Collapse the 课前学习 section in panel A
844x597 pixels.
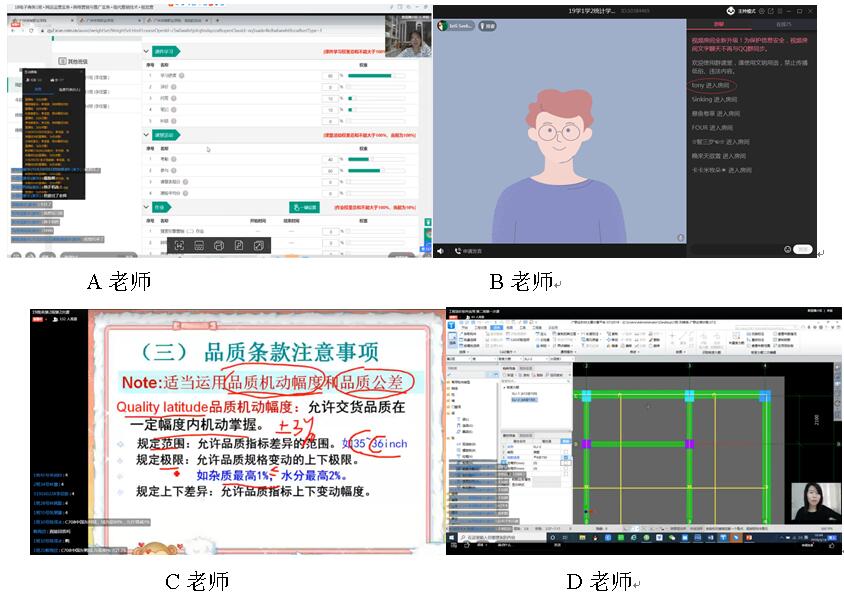click(145, 50)
